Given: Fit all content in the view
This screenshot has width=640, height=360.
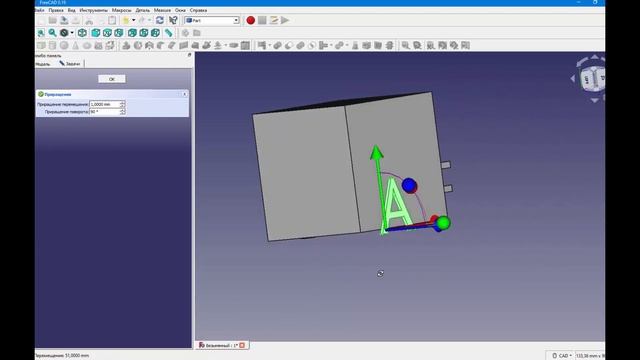Looking at the screenshot, I should 41,33.
